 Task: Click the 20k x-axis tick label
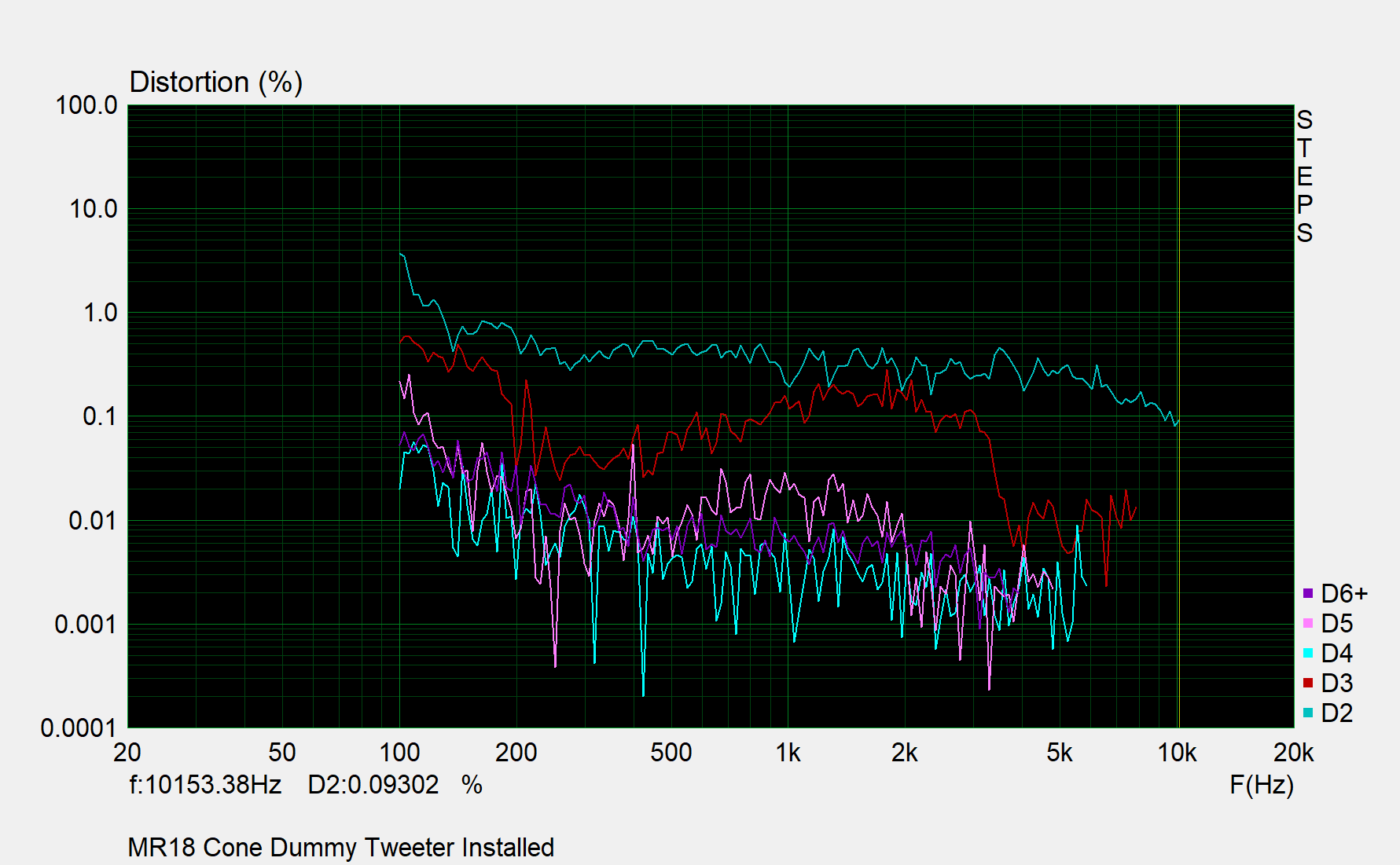coord(1294,753)
